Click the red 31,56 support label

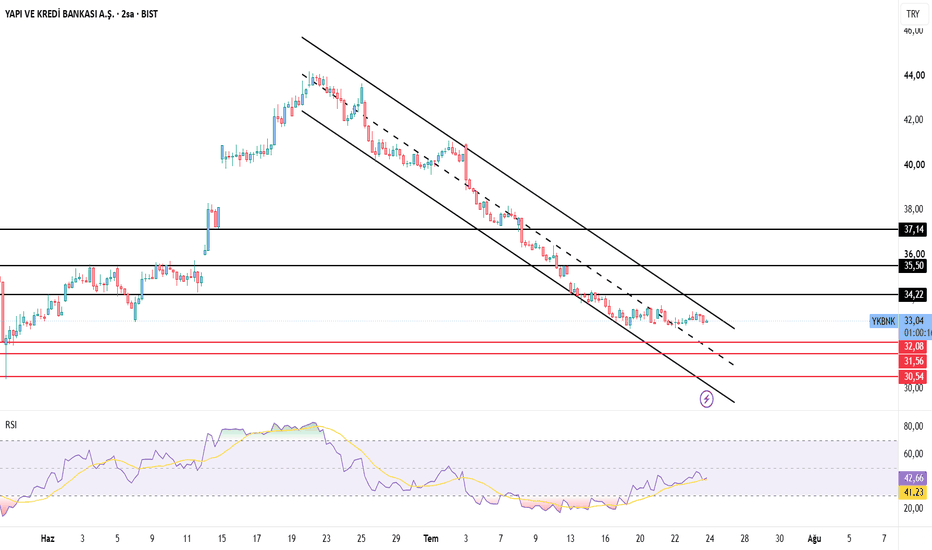913,362
